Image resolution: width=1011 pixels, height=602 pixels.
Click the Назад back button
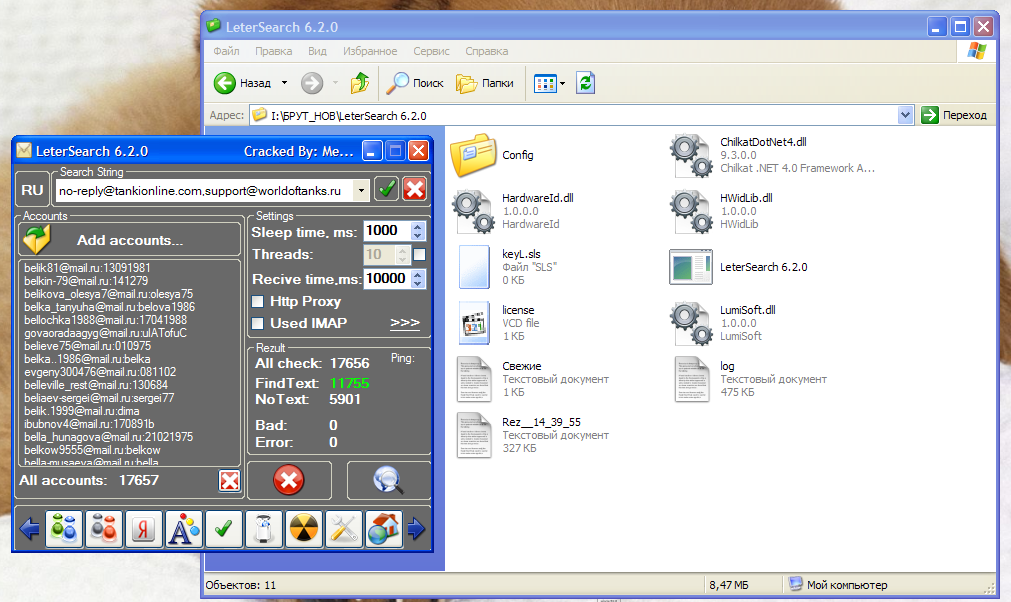pyautogui.click(x=243, y=83)
